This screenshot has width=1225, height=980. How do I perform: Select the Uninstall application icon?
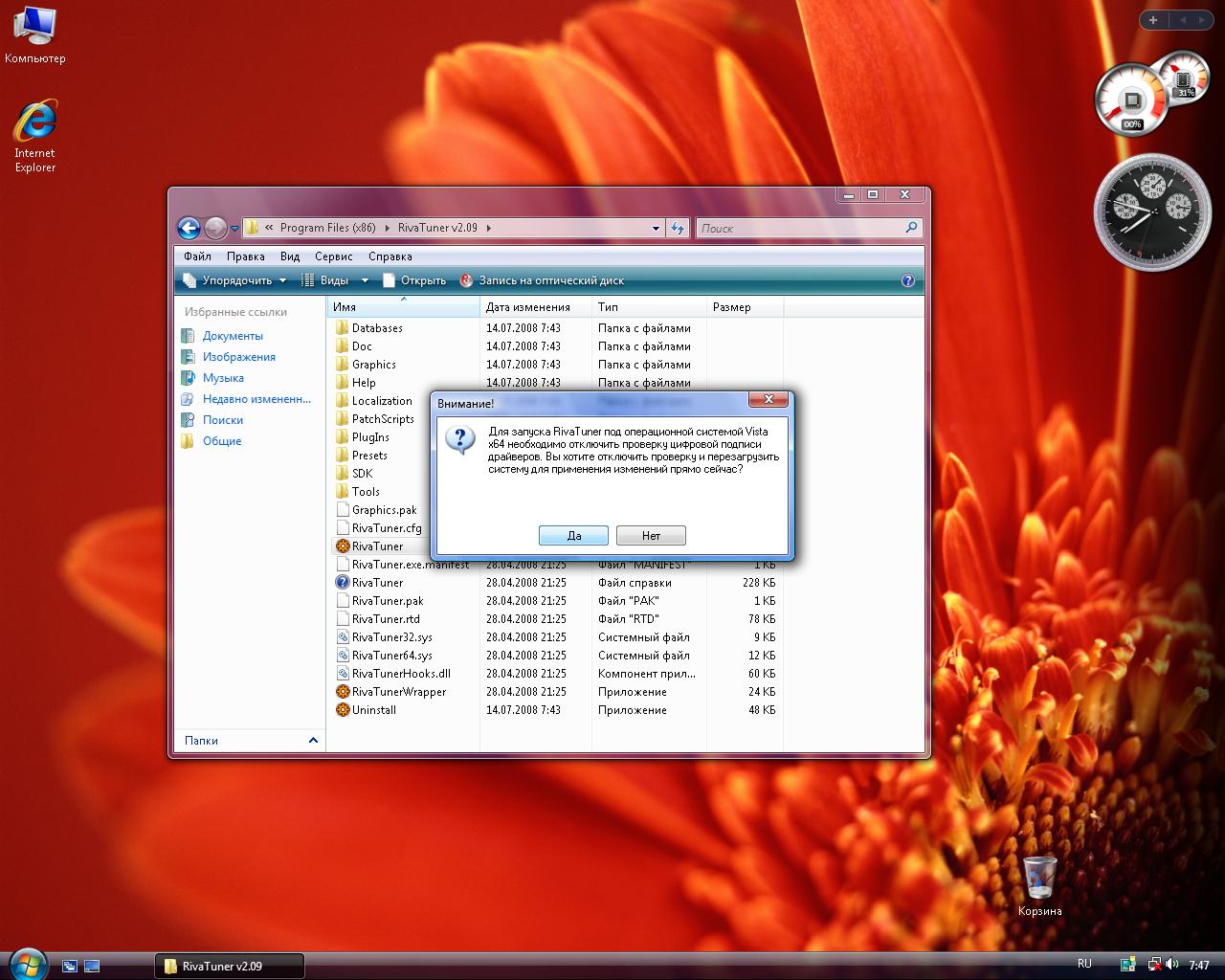pos(343,710)
